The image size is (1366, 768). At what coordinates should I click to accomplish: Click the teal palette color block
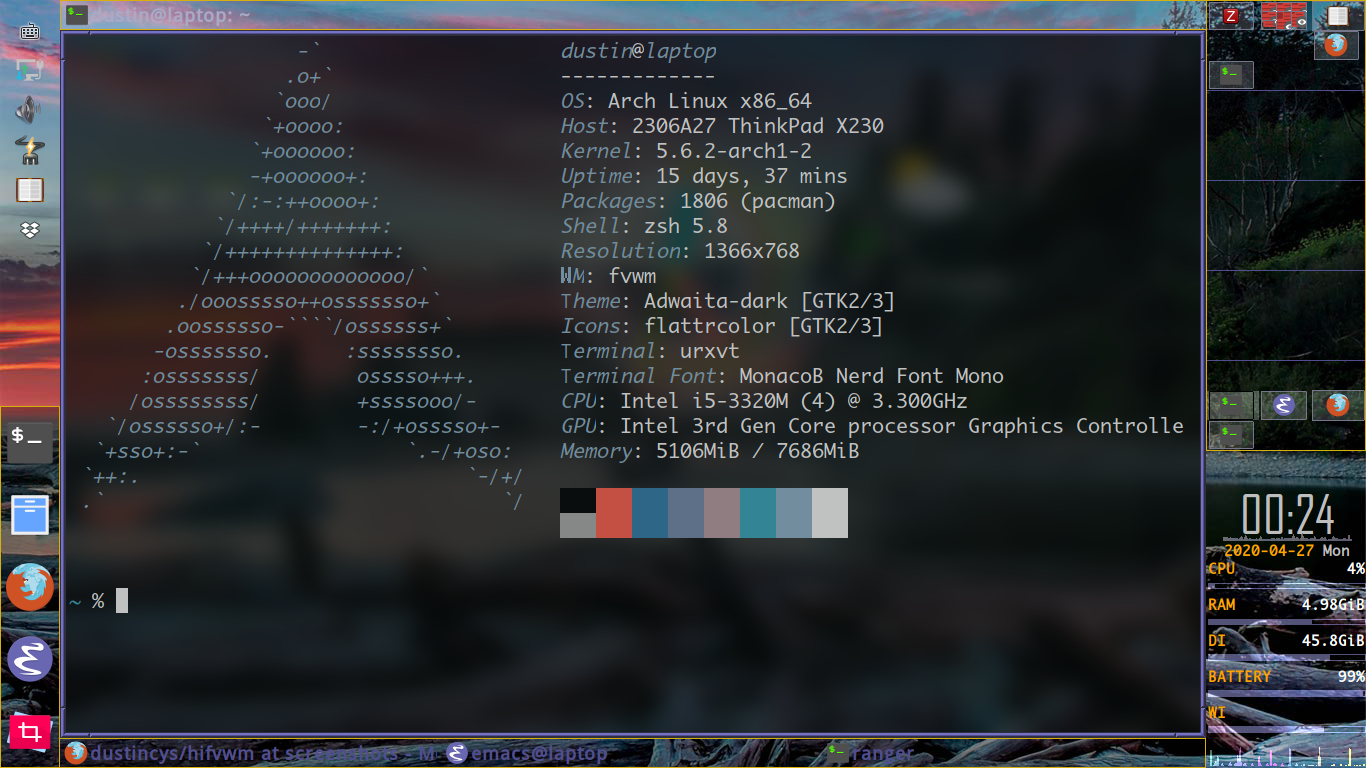click(x=758, y=513)
